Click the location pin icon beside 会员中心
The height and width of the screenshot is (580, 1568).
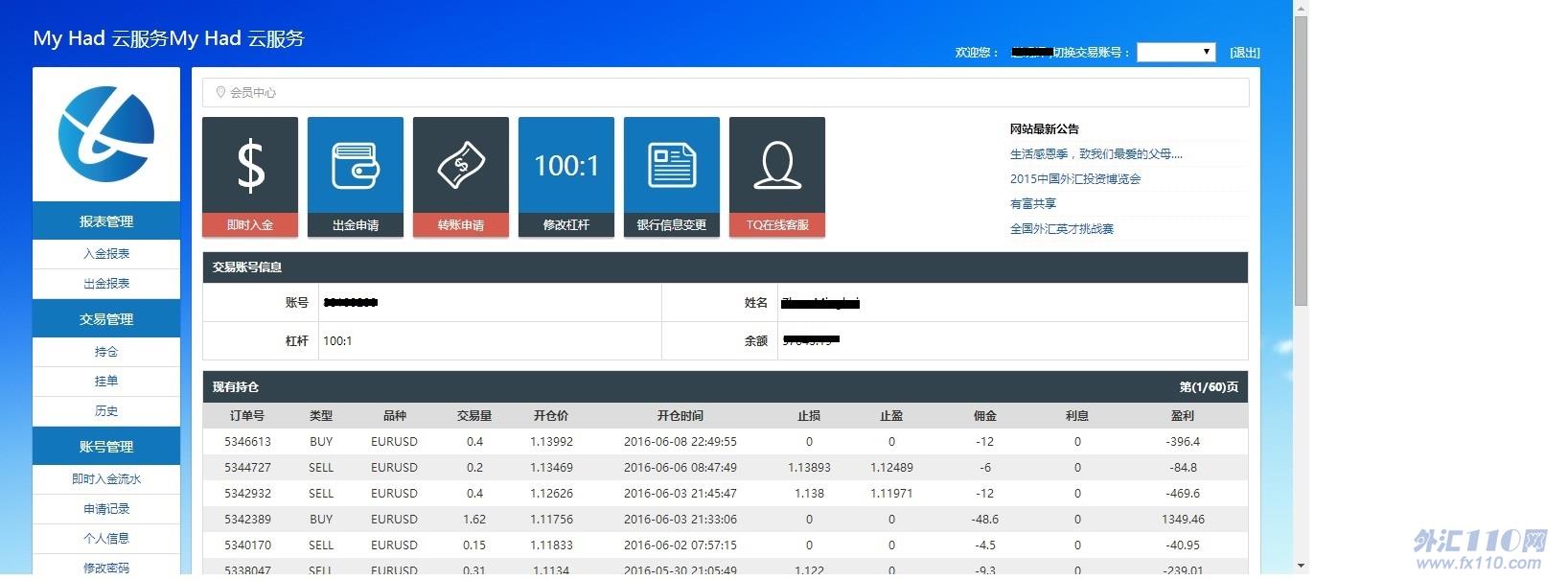(220, 92)
